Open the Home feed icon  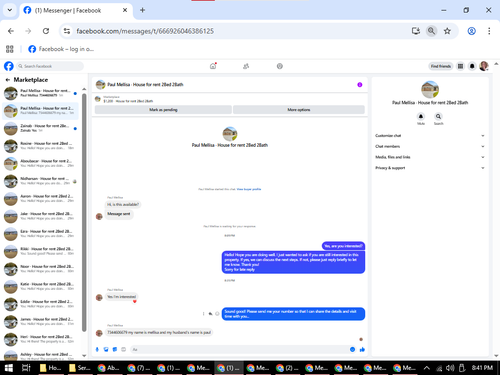coord(213,66)
